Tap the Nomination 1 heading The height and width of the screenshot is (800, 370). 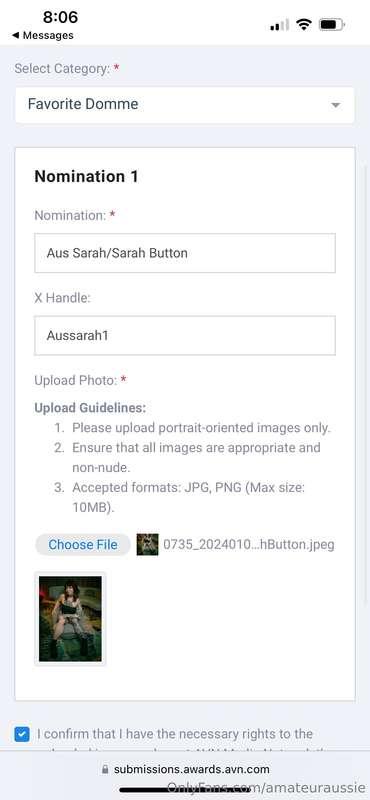pos(86,177)
